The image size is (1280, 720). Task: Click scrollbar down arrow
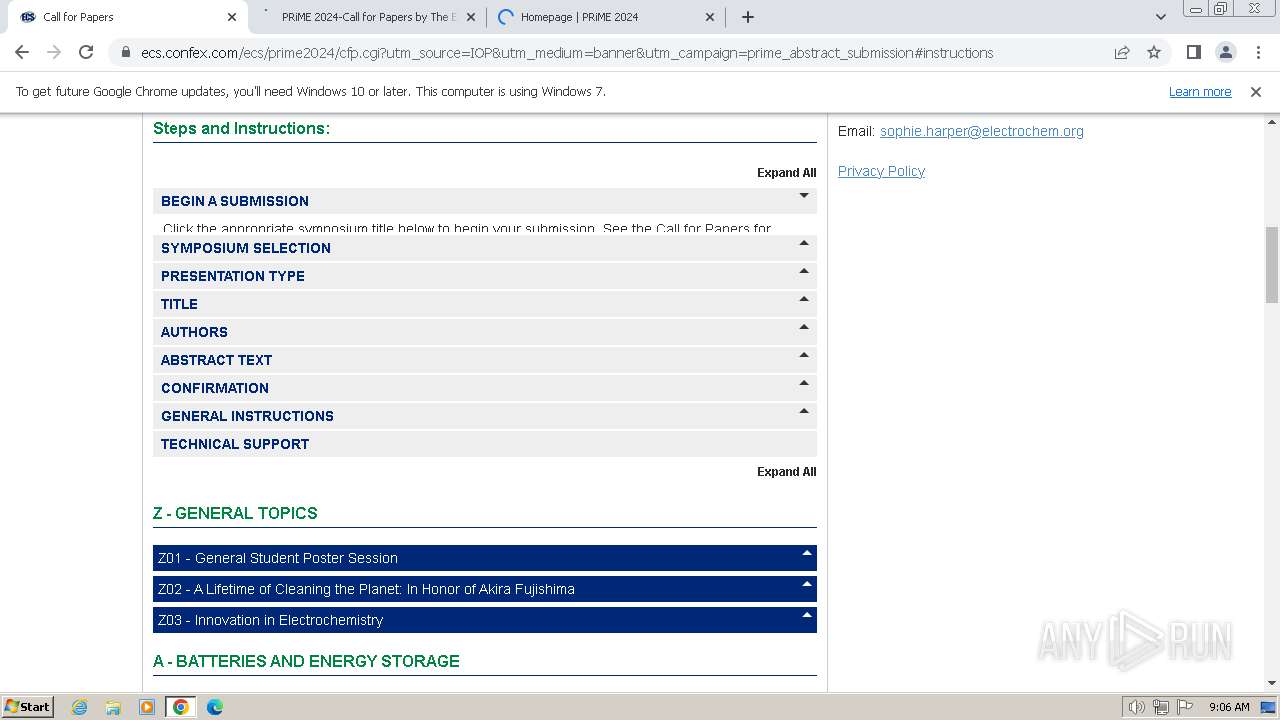click(x=1272, y=683)
